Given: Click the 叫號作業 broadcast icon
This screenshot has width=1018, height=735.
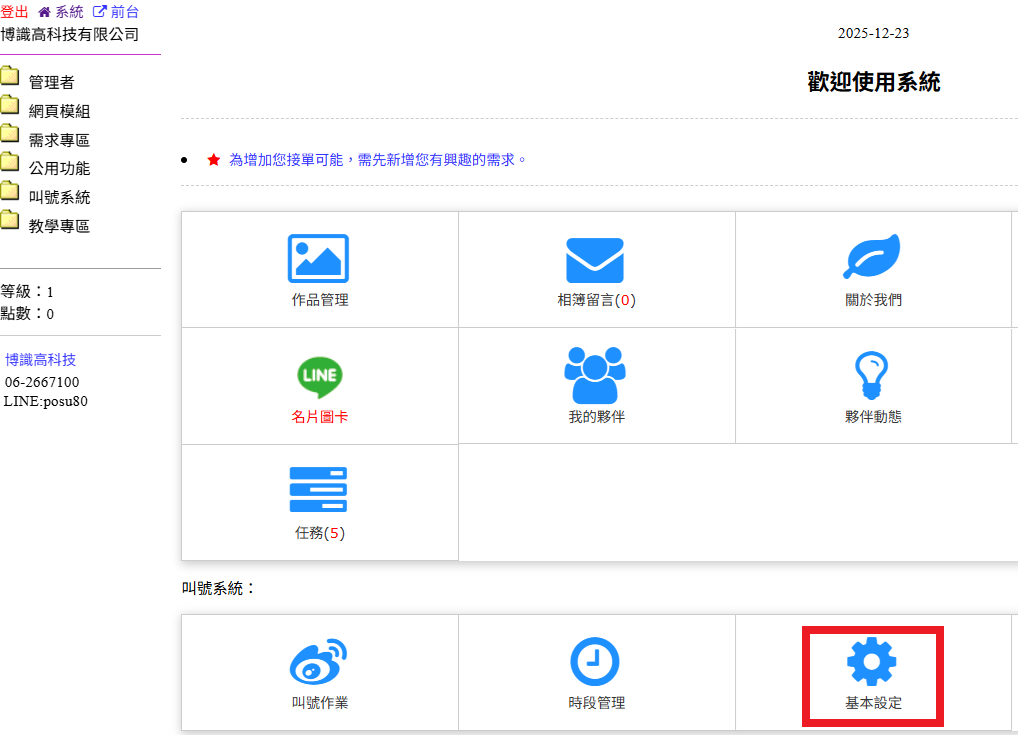Looking at the screenshot, I should point(319,662).
